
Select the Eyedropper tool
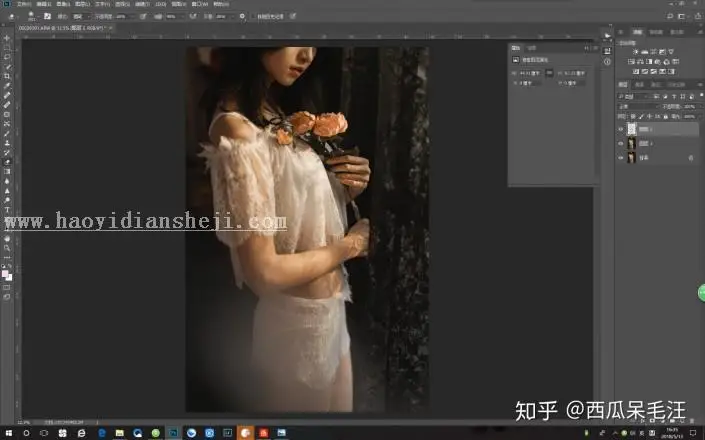point(7,86)
